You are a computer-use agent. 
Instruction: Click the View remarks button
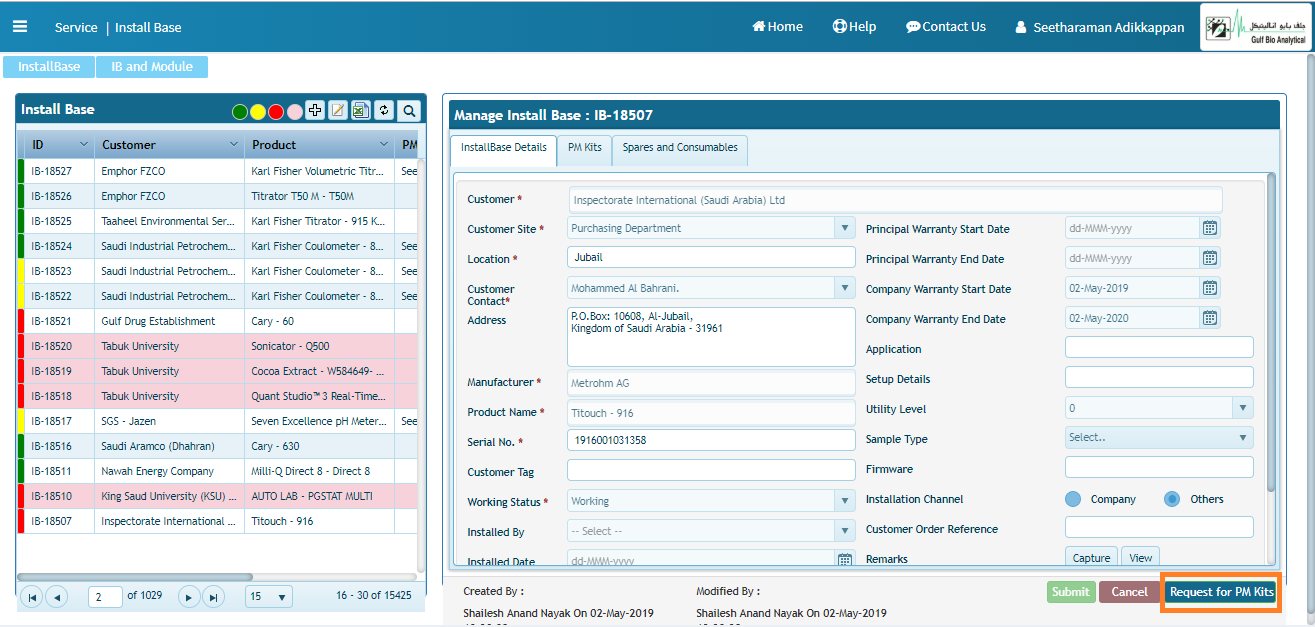(1141, 558)
